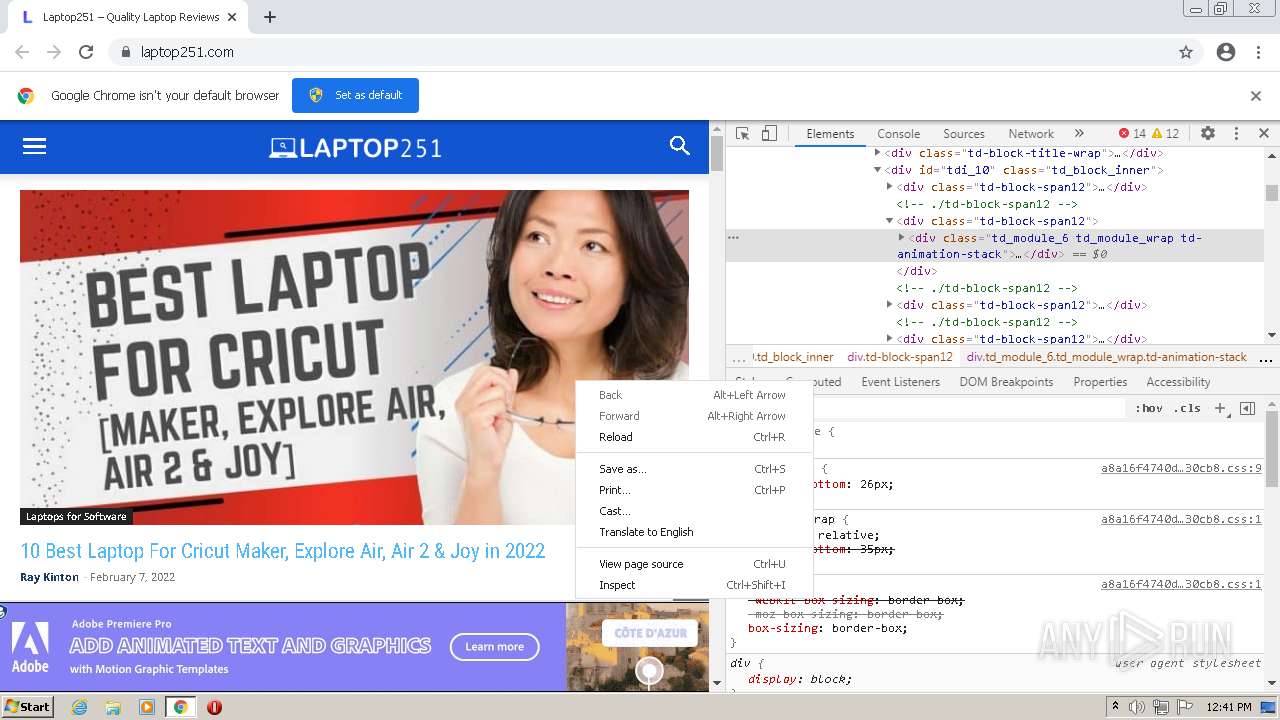
Task: Open DevTools settings gear
Action: click(1208, 133)
